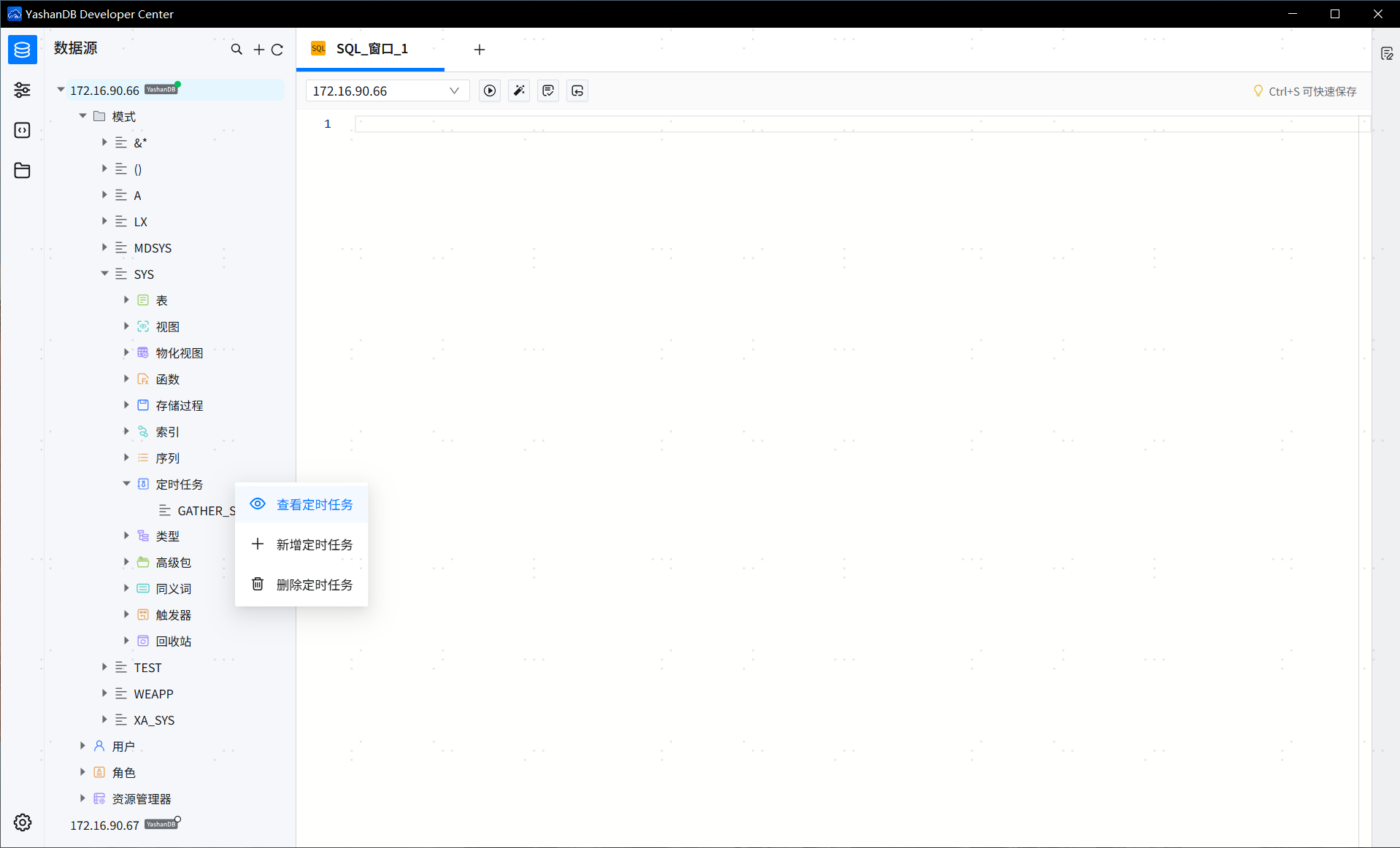Image resolution: width=1400 pixels, height=848 pixels.
Task: Open the code snippet icon in sidebar
Action: pyautogui.click(x=23, y=130)
